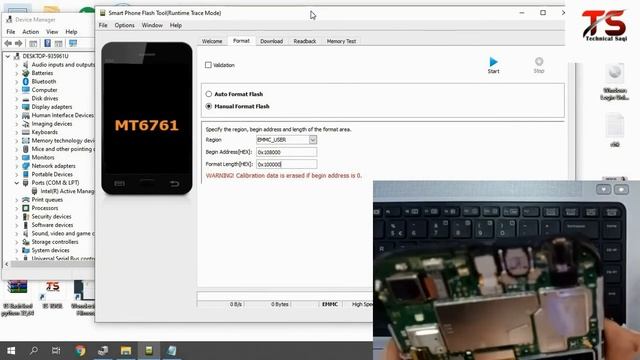
Task: Open the Region EMMC_USER dropdown
Action: tap(313, 140)
